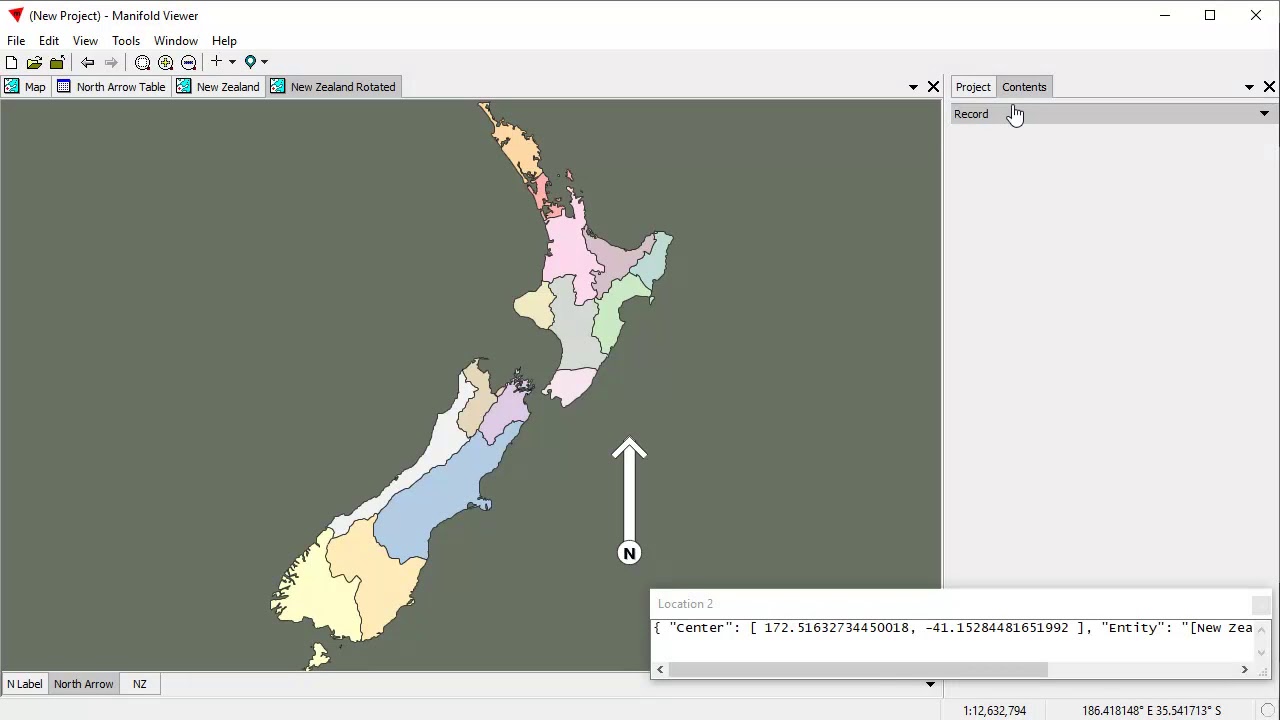Switch to the Contents pane tab
The height and width of the screenshot is (720, 1280).
[x=1024, y=87]
